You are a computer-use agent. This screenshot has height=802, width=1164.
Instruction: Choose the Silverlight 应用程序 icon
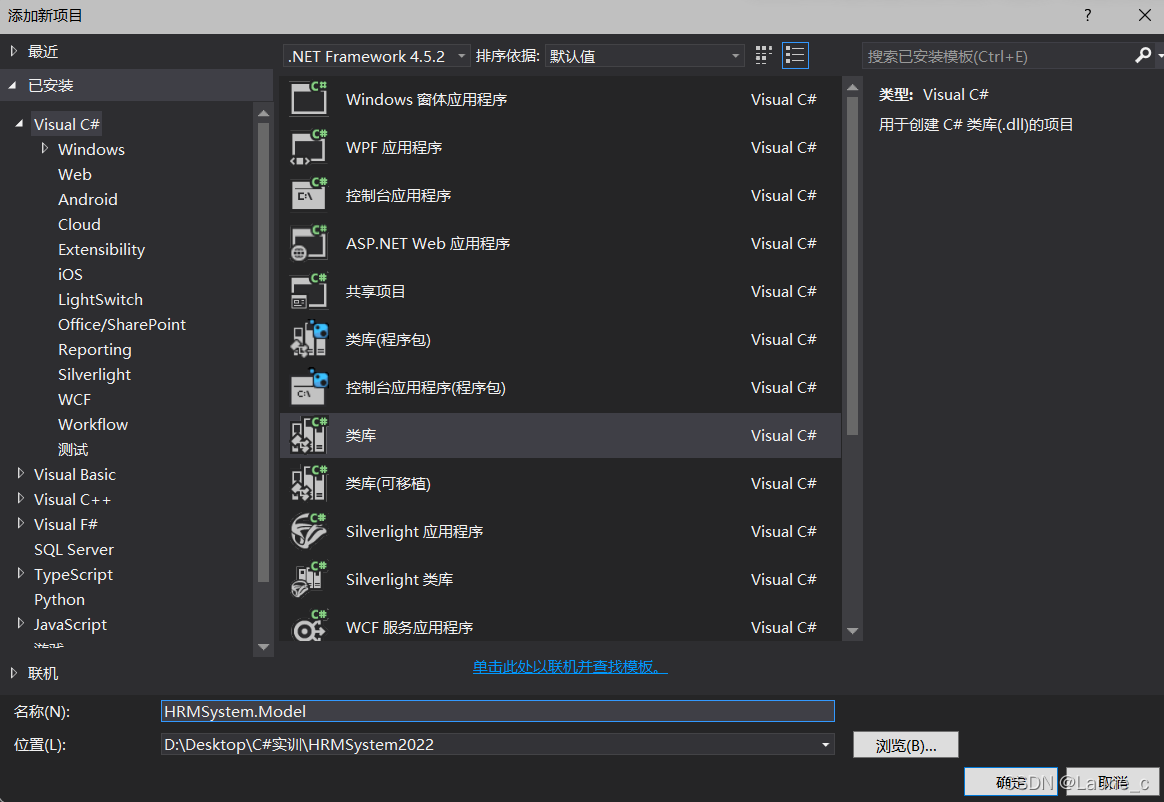[309, 531]
